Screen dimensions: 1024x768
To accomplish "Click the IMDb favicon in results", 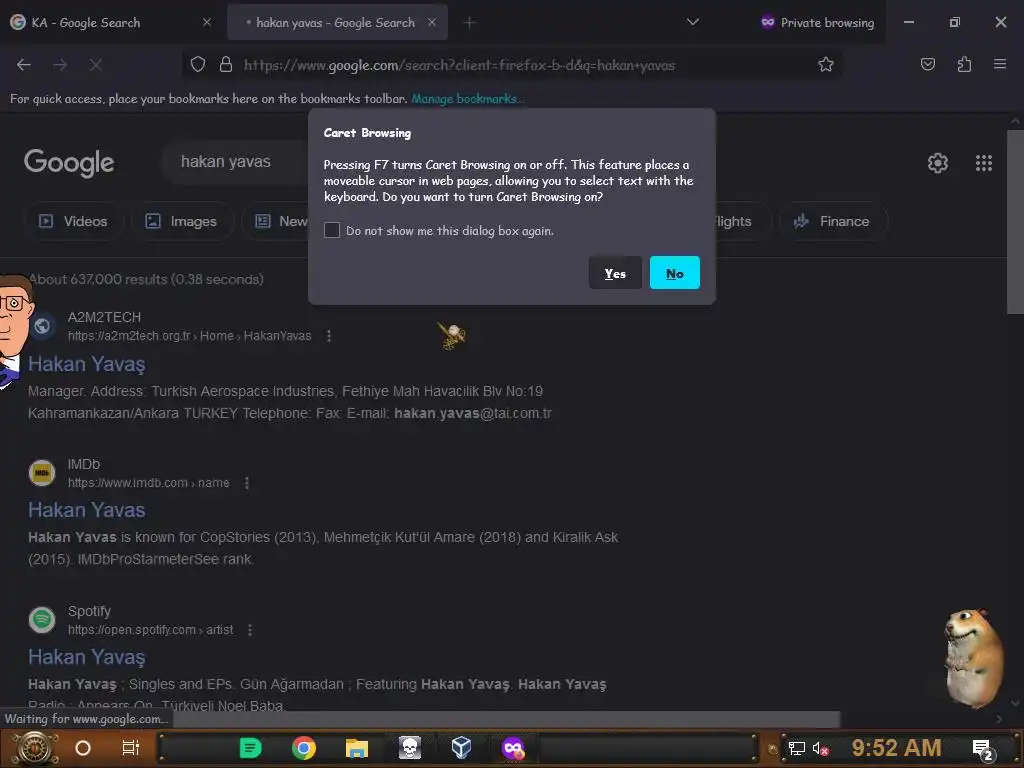I will [42, 472].
